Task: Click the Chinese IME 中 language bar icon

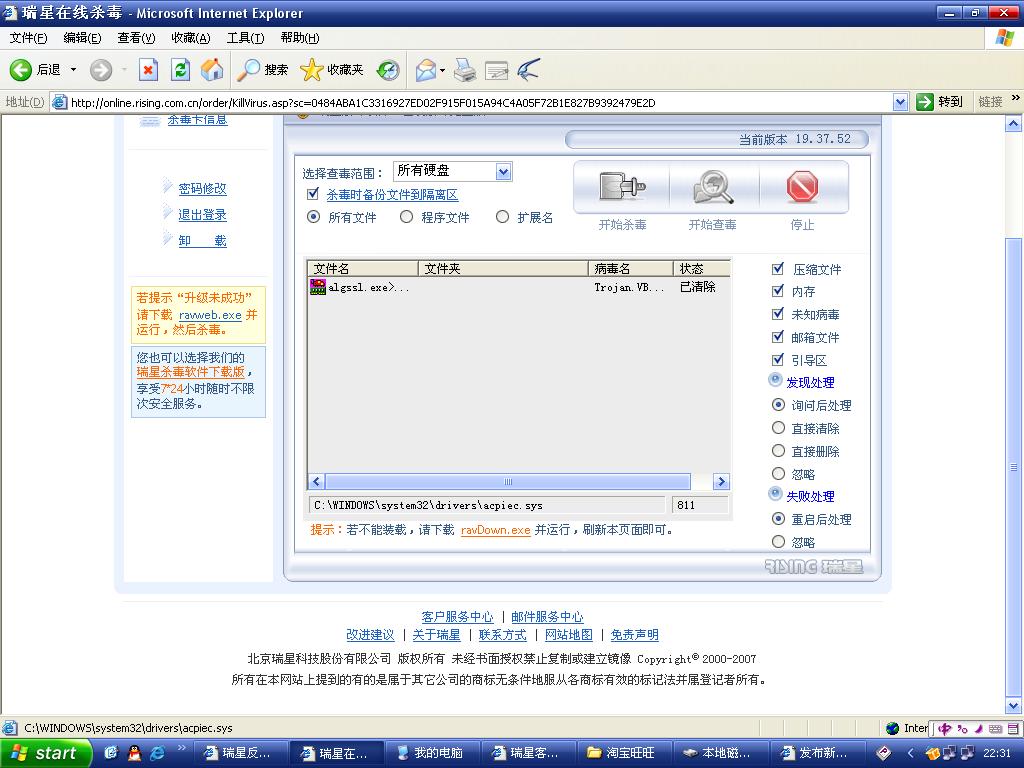Action: [x=945, y=728]
